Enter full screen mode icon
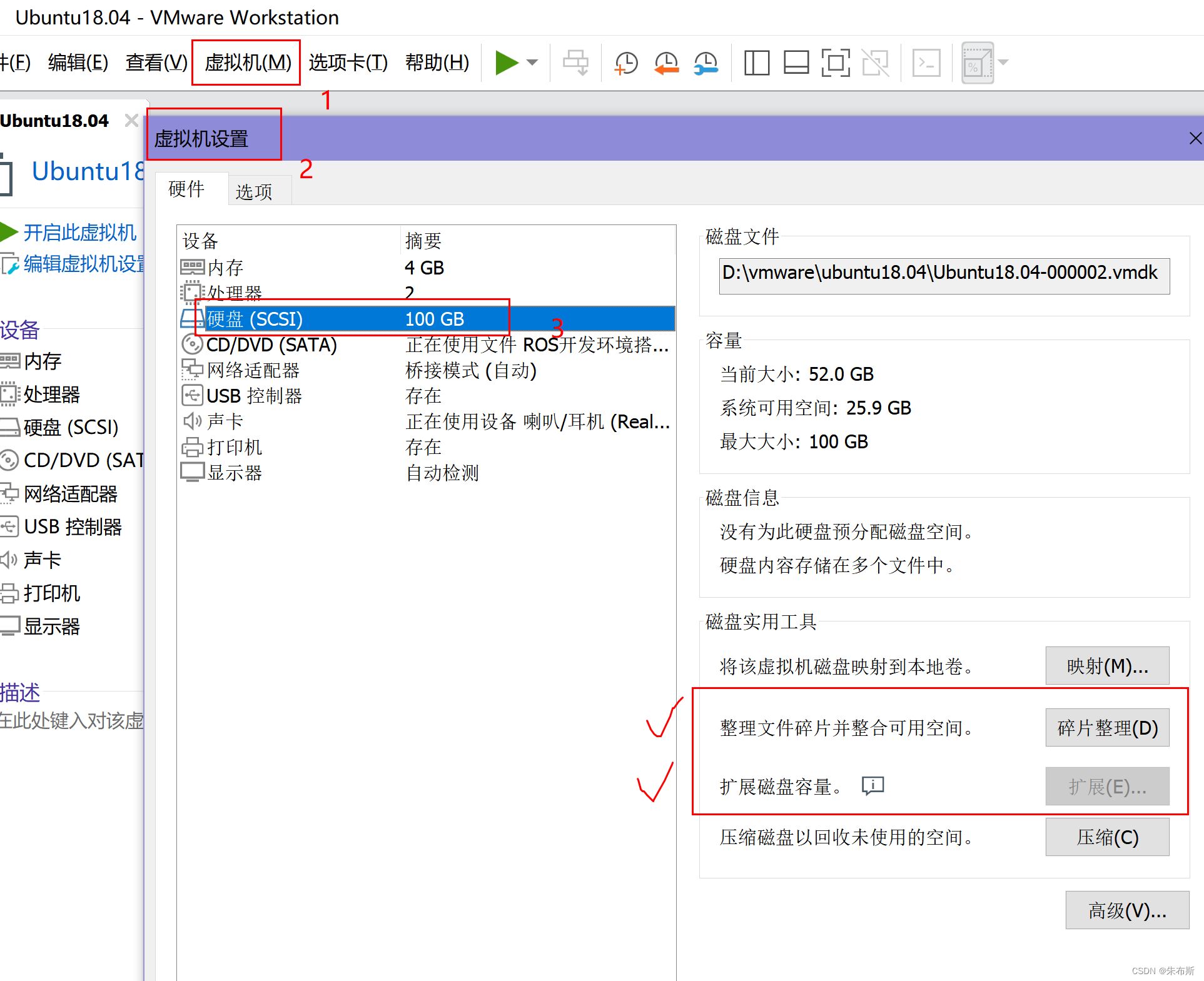This screenshot has width=1204, height=981. [x=836, y=63]
